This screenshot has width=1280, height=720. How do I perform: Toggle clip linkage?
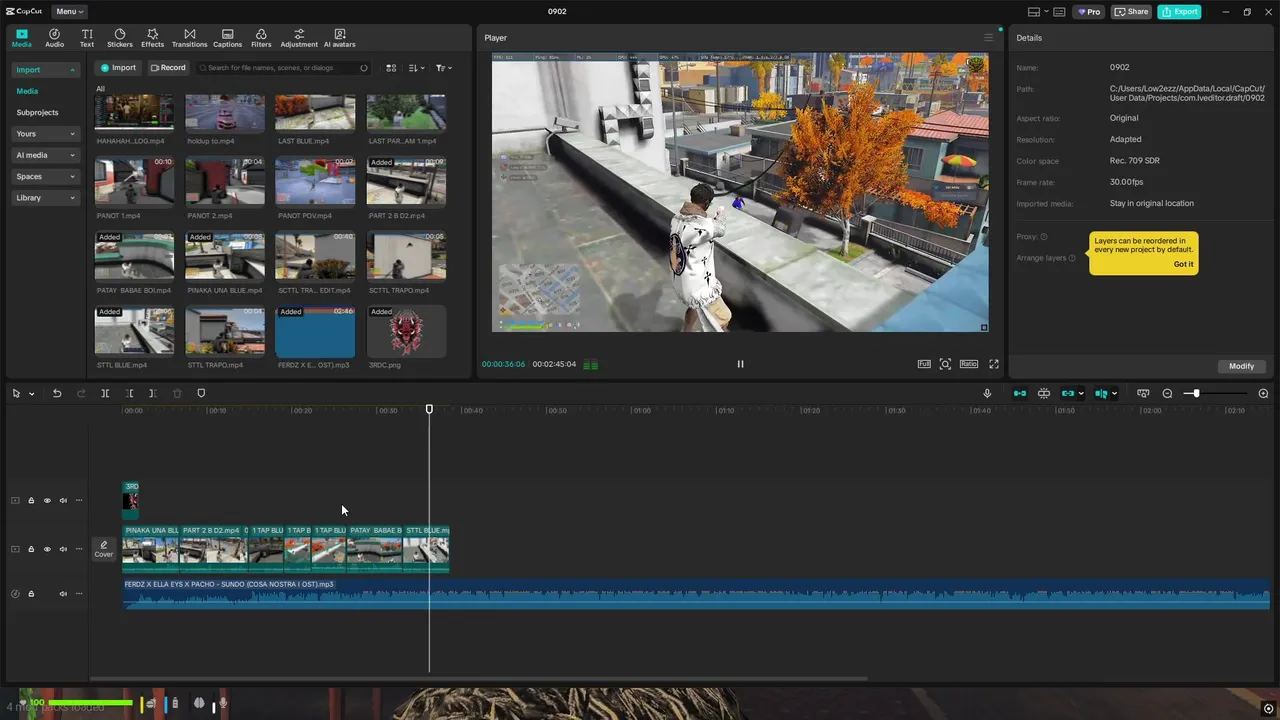[1068, 394]
